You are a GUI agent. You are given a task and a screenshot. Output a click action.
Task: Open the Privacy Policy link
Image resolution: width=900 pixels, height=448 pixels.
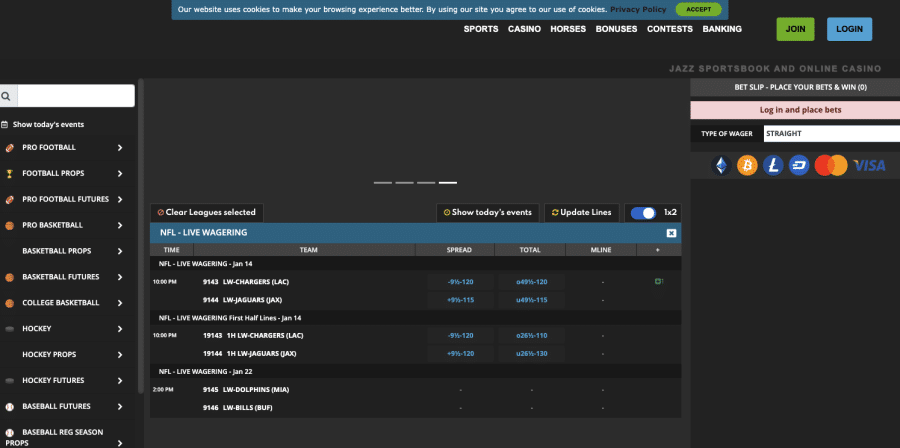tap(638, 9)
